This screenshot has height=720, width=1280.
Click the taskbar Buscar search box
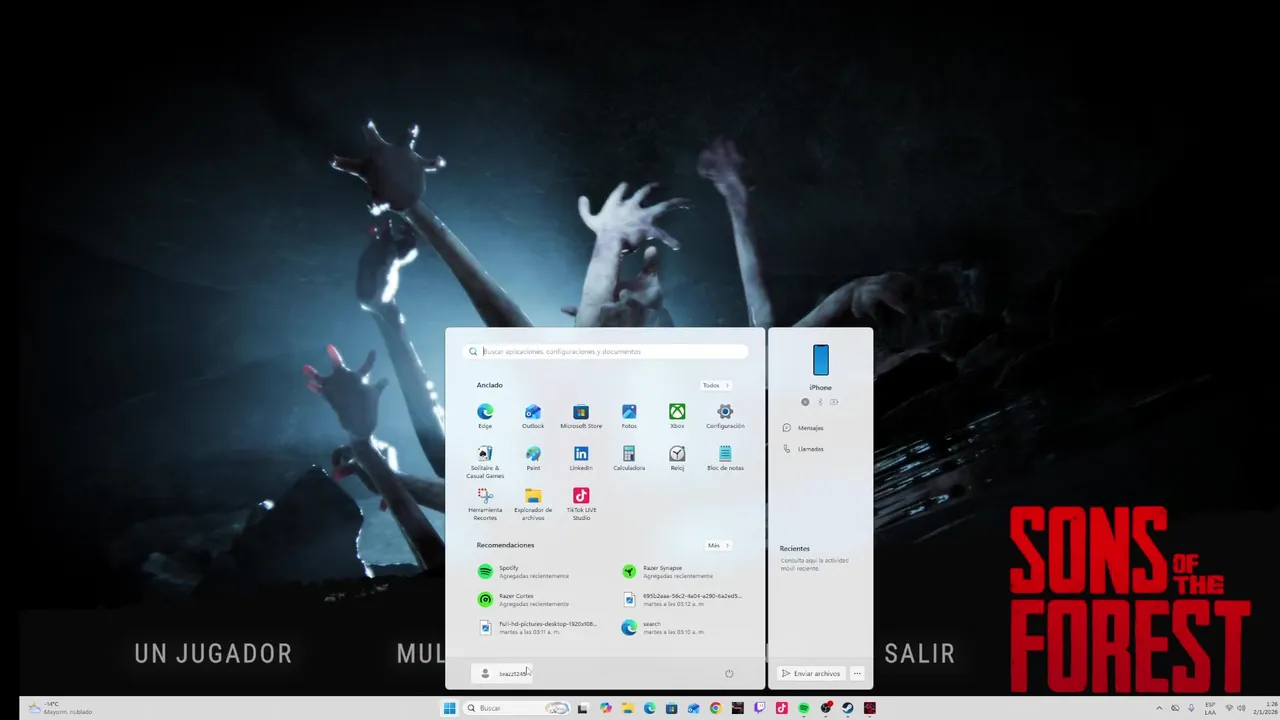518,708
